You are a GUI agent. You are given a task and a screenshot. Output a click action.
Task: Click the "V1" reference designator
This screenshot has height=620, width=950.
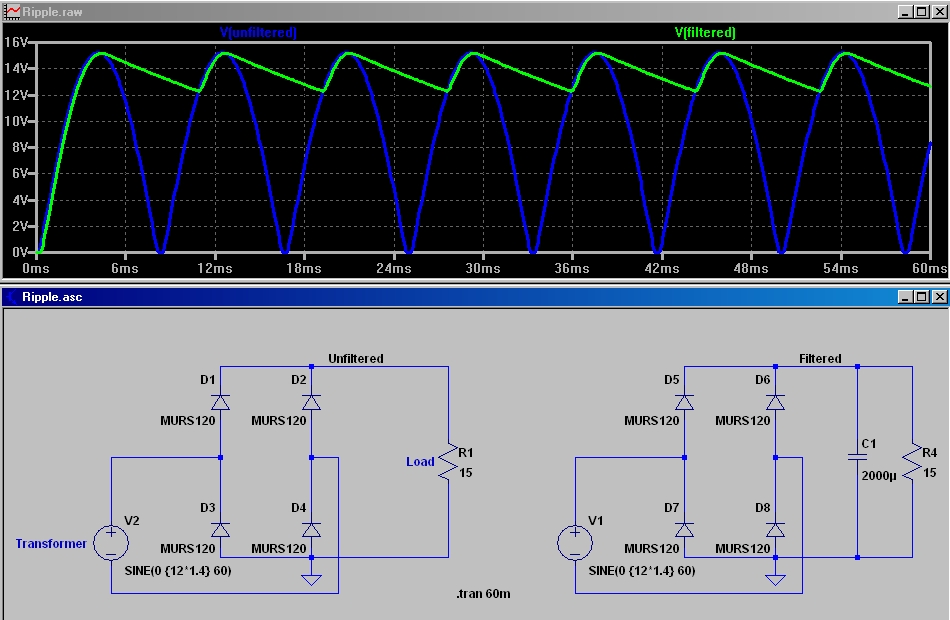[x=596, y=521]
